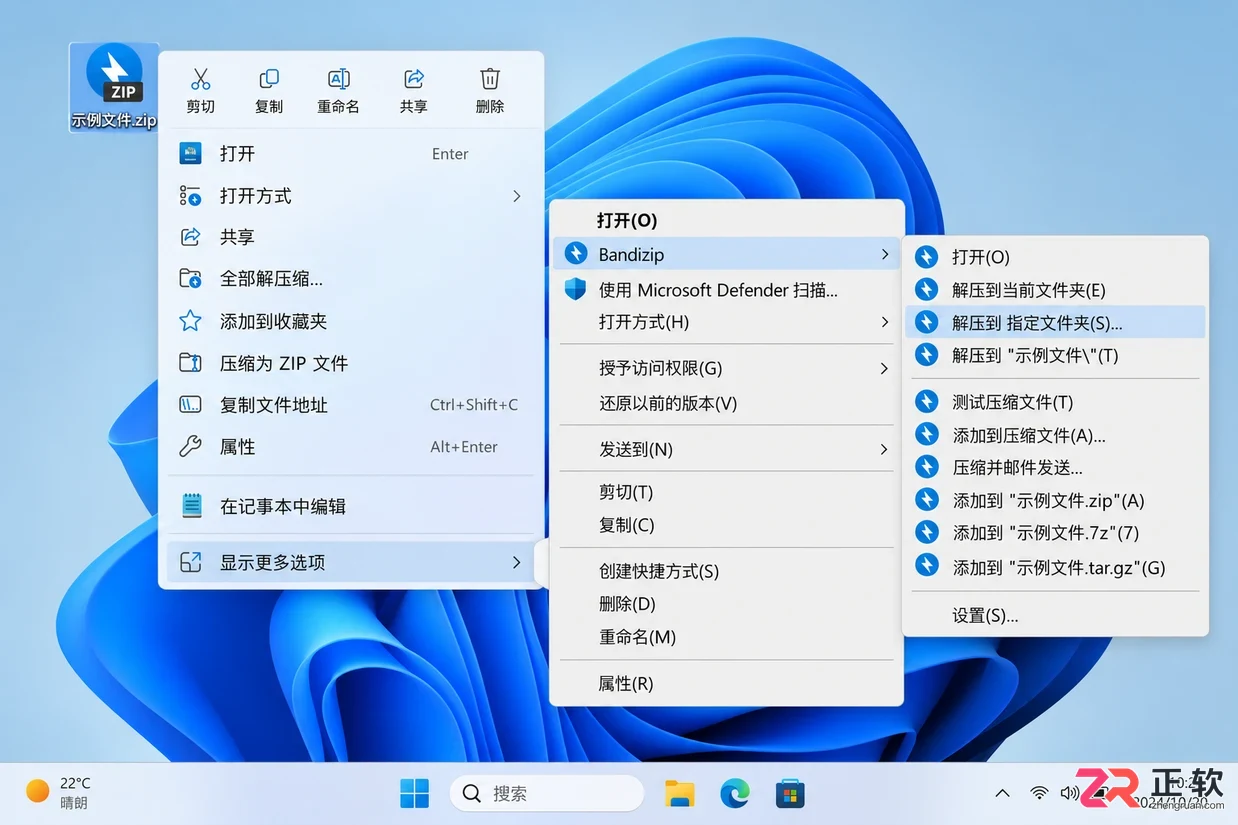Select 复制(C) in classic menu
1238x825 pixels.
[727, 525]
